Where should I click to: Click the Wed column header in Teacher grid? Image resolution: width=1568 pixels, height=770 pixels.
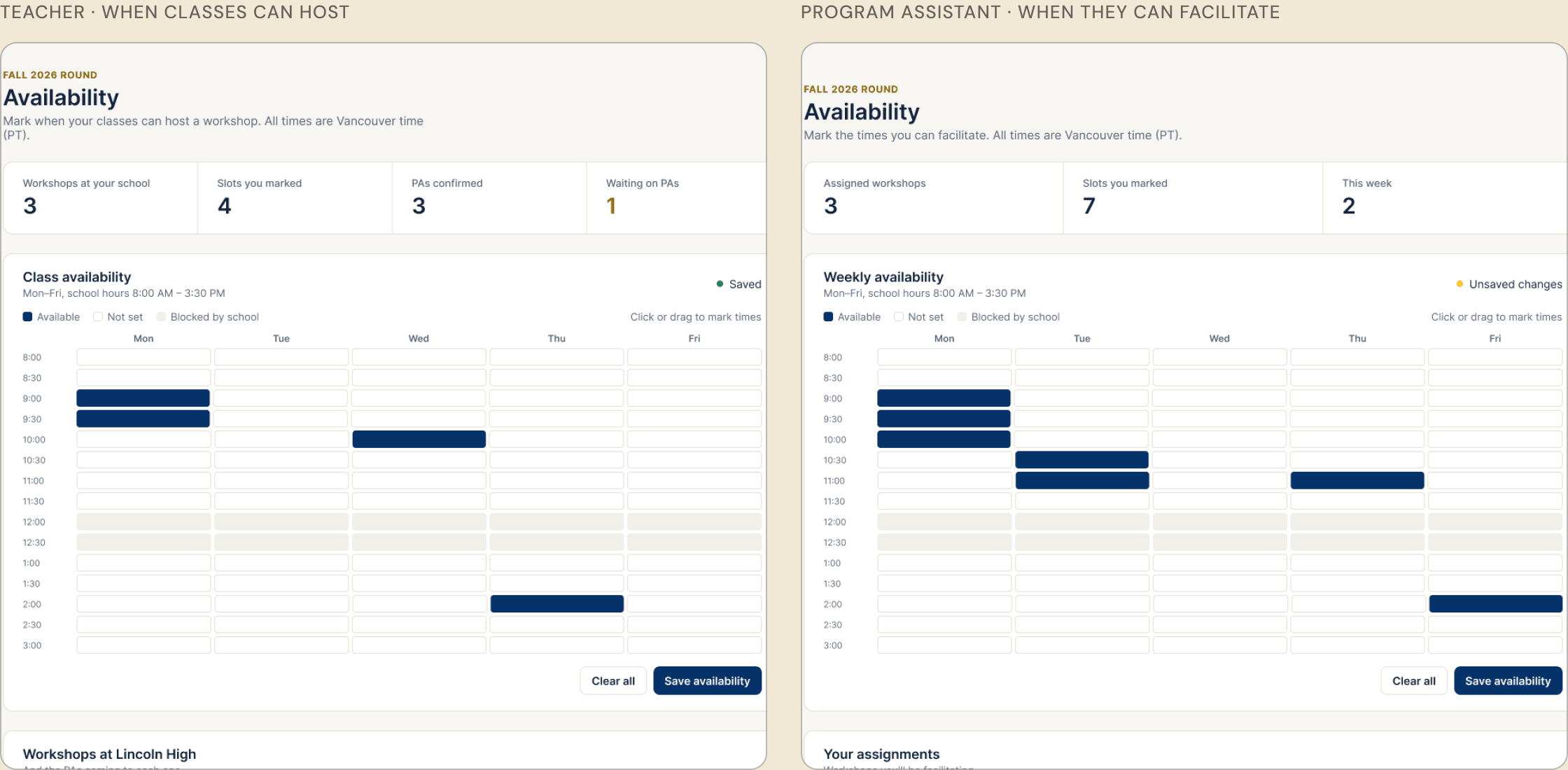pos(419,338)
